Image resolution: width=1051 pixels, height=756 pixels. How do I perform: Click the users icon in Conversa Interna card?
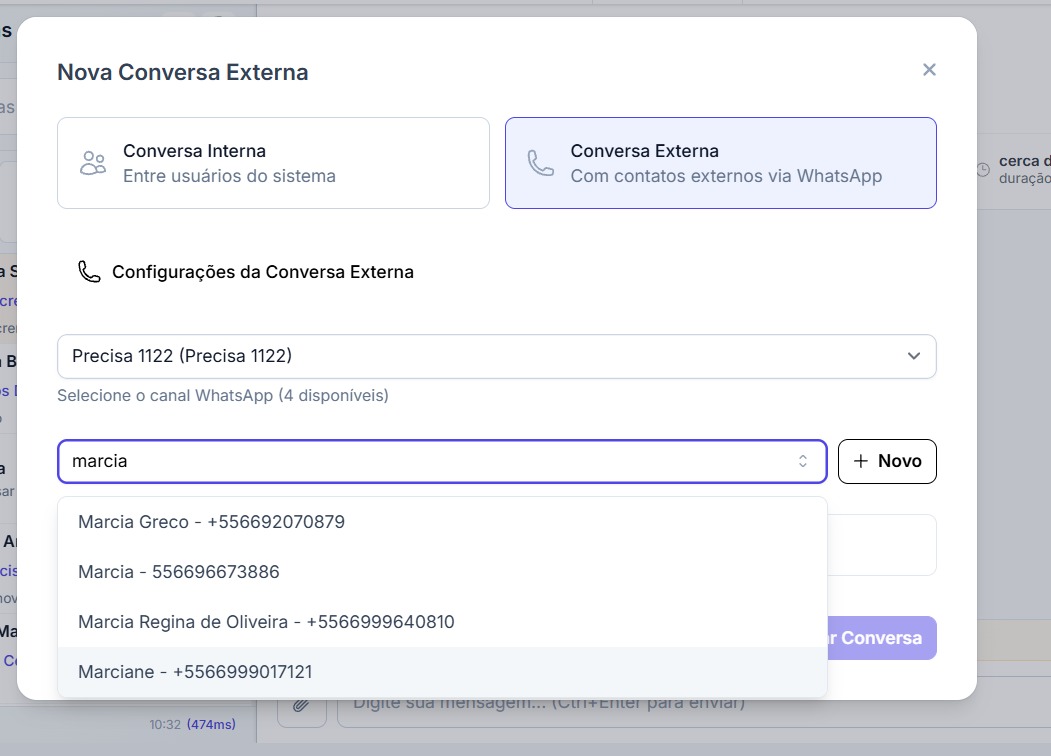(x=93, y=163)
